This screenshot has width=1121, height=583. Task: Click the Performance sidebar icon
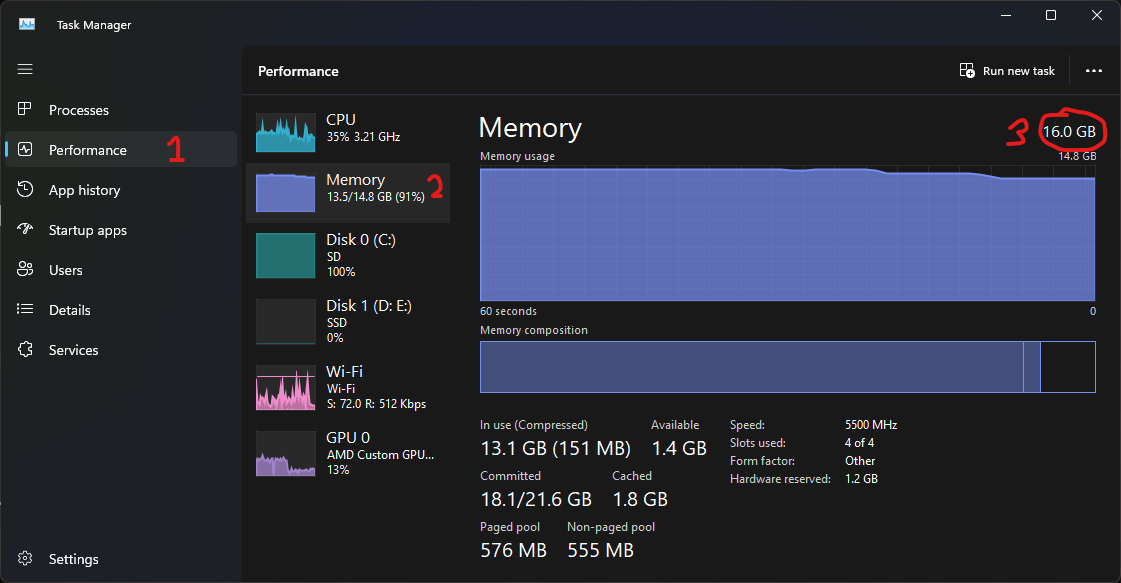[x=25, y=150]
